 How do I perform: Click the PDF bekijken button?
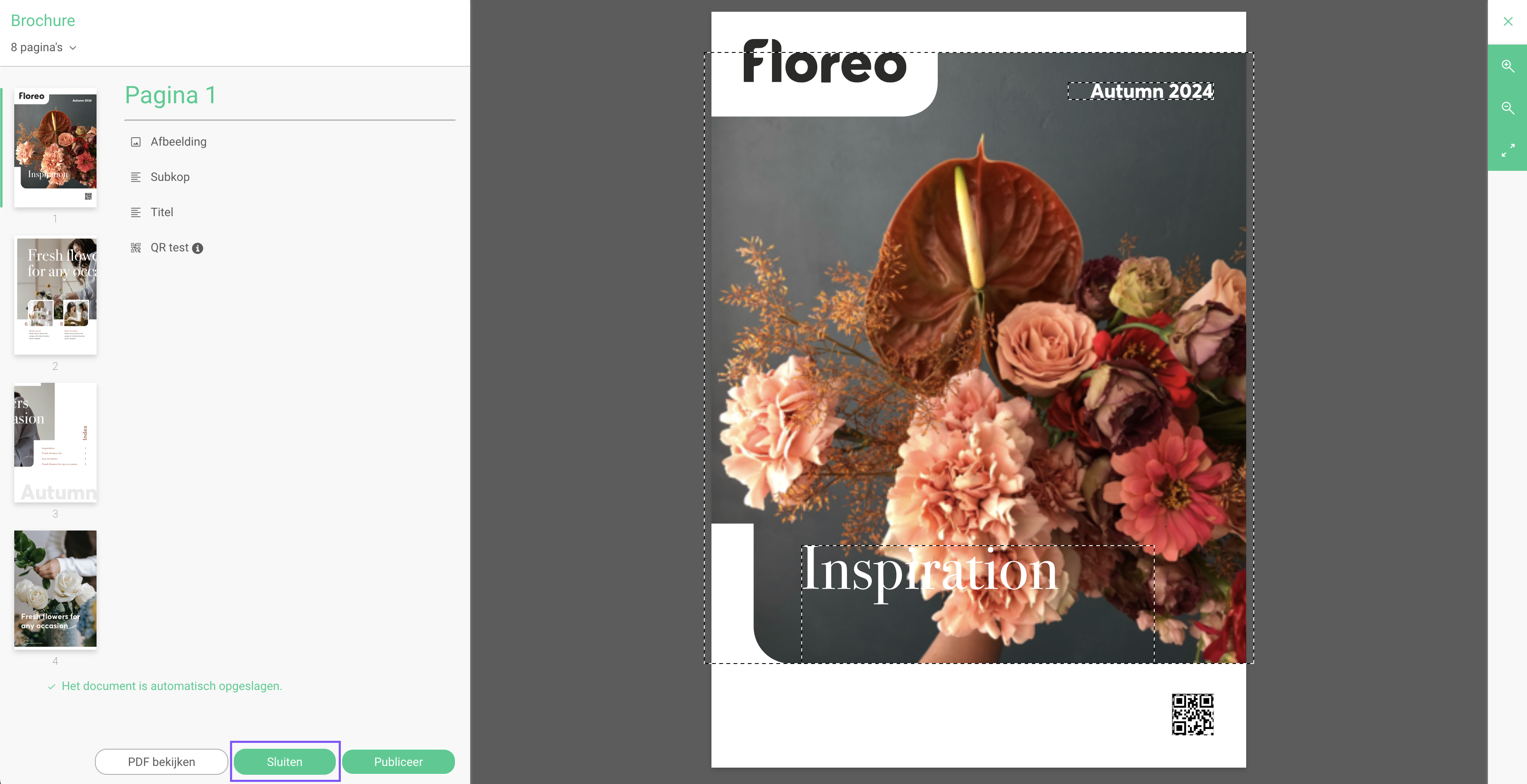pos(161,761)
